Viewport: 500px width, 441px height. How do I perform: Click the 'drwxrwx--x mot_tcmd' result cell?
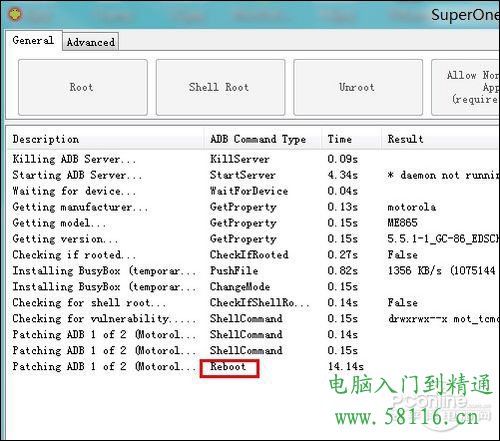tap(443, 319)
